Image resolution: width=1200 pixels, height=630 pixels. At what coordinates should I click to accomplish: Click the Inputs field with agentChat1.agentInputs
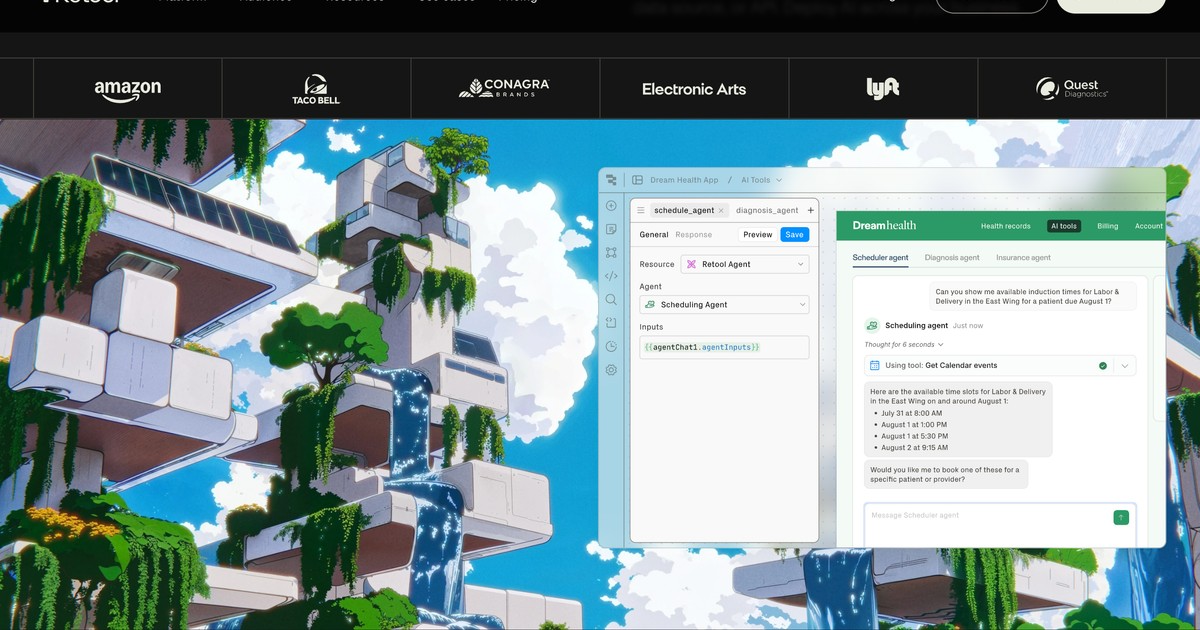(x=724, y=347)
